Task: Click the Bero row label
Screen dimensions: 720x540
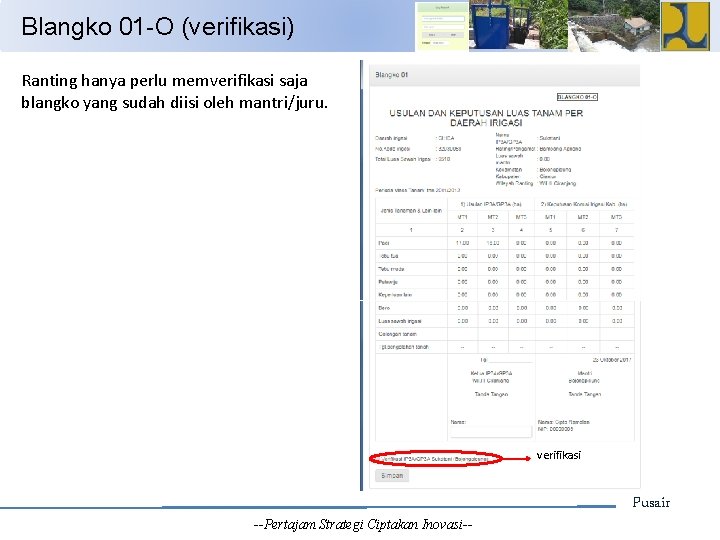Action: 384,308
